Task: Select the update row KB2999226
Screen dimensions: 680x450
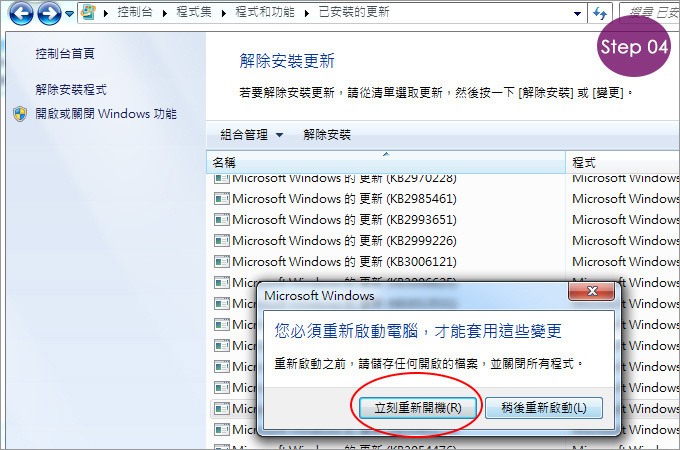Action: coord(443,241)
